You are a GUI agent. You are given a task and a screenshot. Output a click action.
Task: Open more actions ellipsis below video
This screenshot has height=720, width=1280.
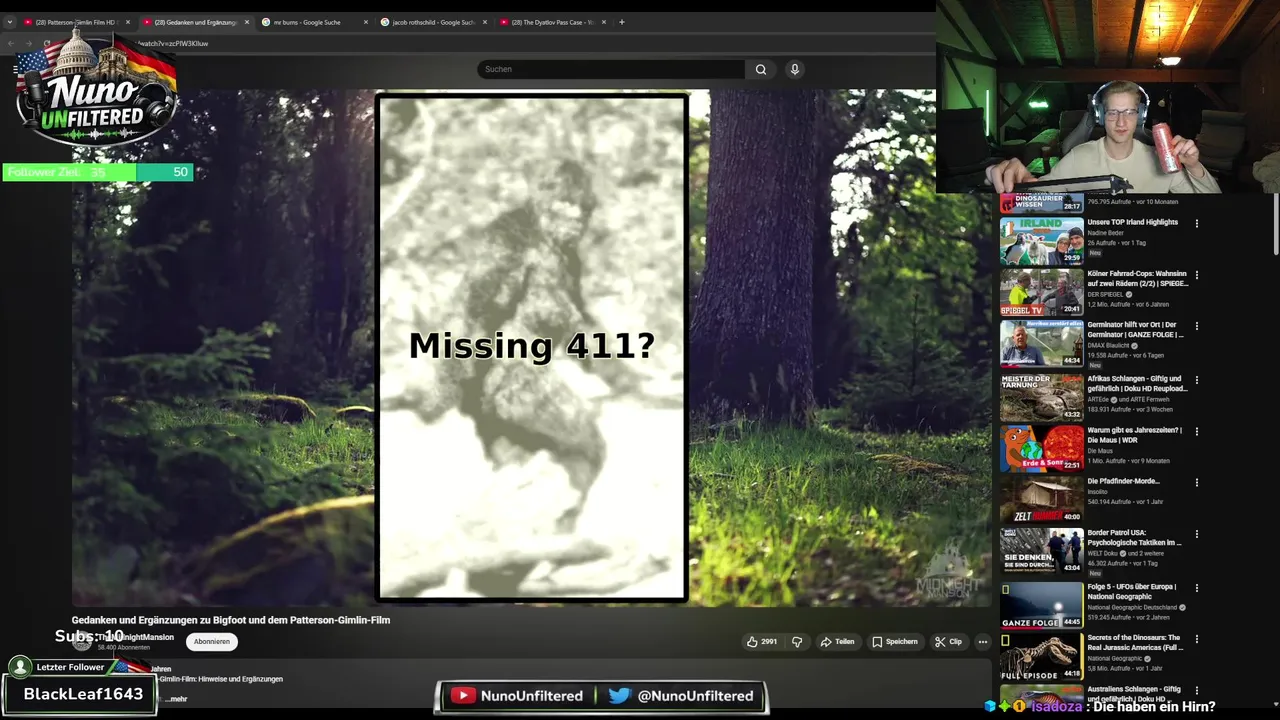coord(983,642)
